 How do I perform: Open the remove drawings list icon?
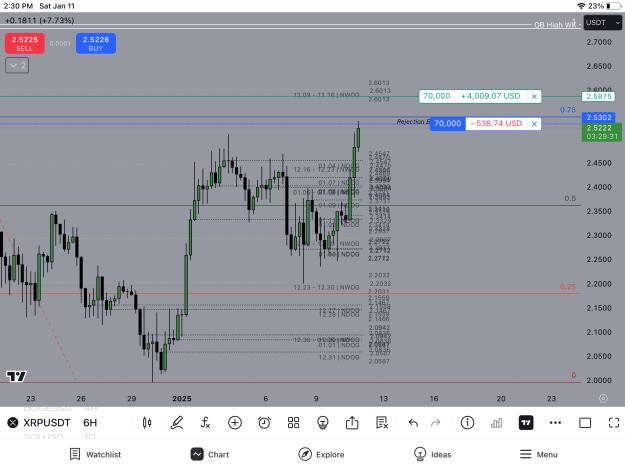pos(381,422)
